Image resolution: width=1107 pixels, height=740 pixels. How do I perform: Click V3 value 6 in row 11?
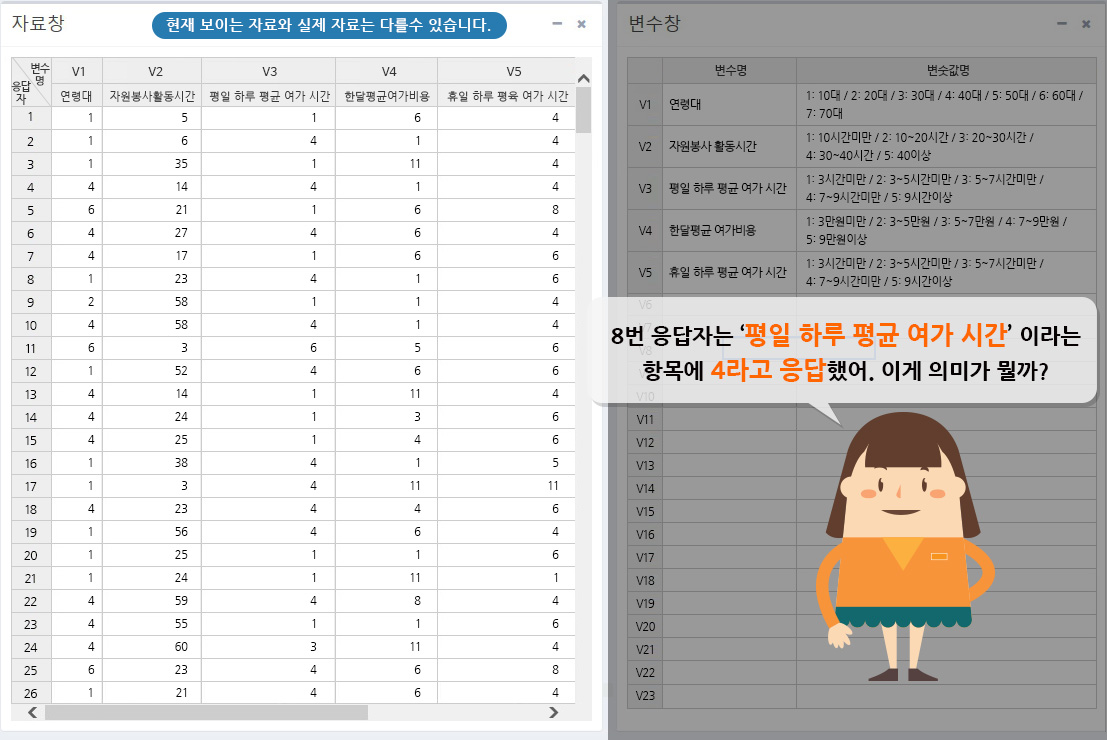(269, 348)
